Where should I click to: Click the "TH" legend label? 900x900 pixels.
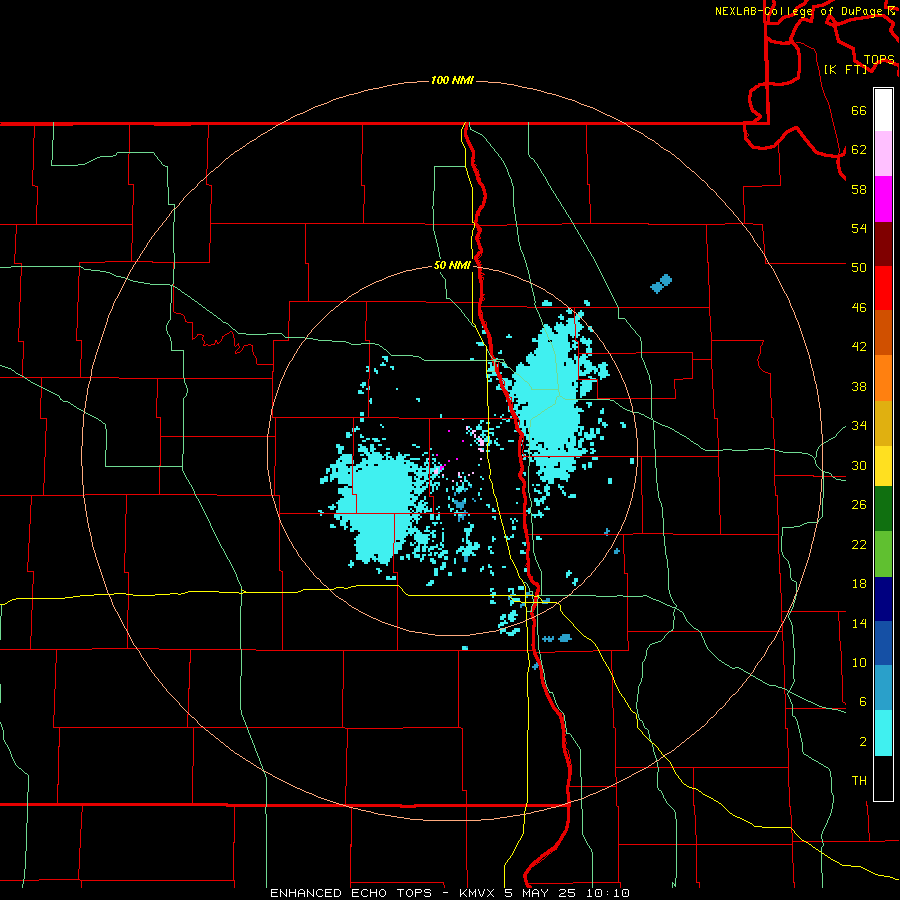pyautogui.click(x=859, y=781)
